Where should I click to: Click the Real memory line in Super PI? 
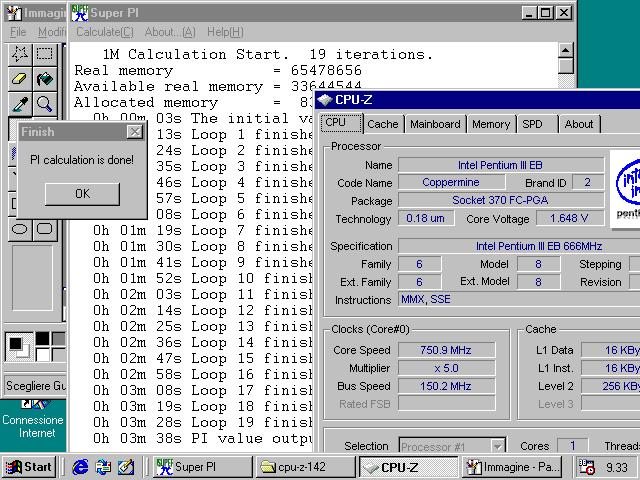point(218,70)
